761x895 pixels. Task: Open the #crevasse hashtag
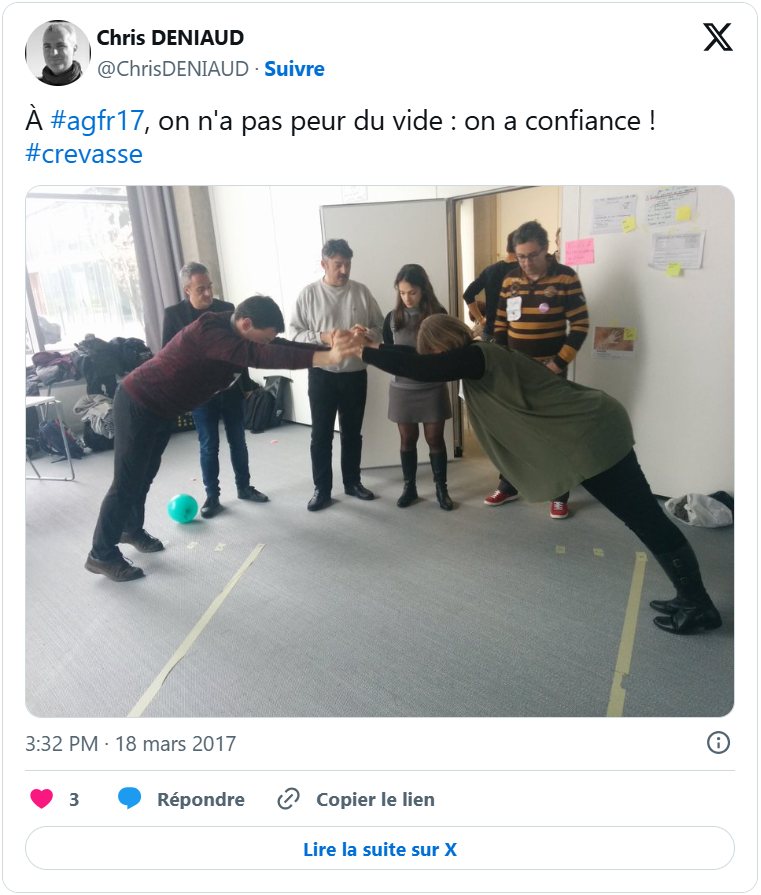coord(84,154)
